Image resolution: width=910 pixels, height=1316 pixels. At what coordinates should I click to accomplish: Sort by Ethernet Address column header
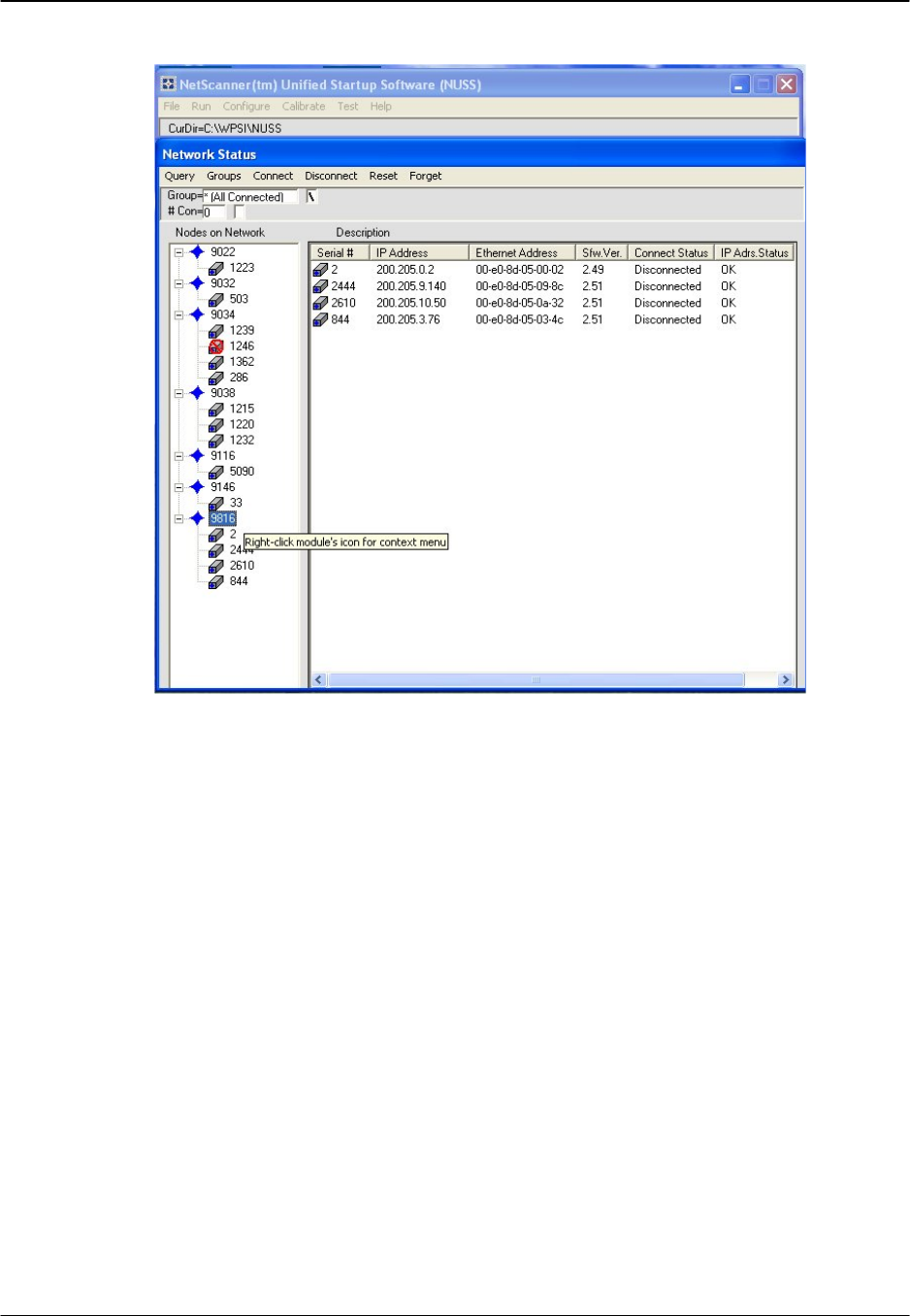tap(522, 252)
